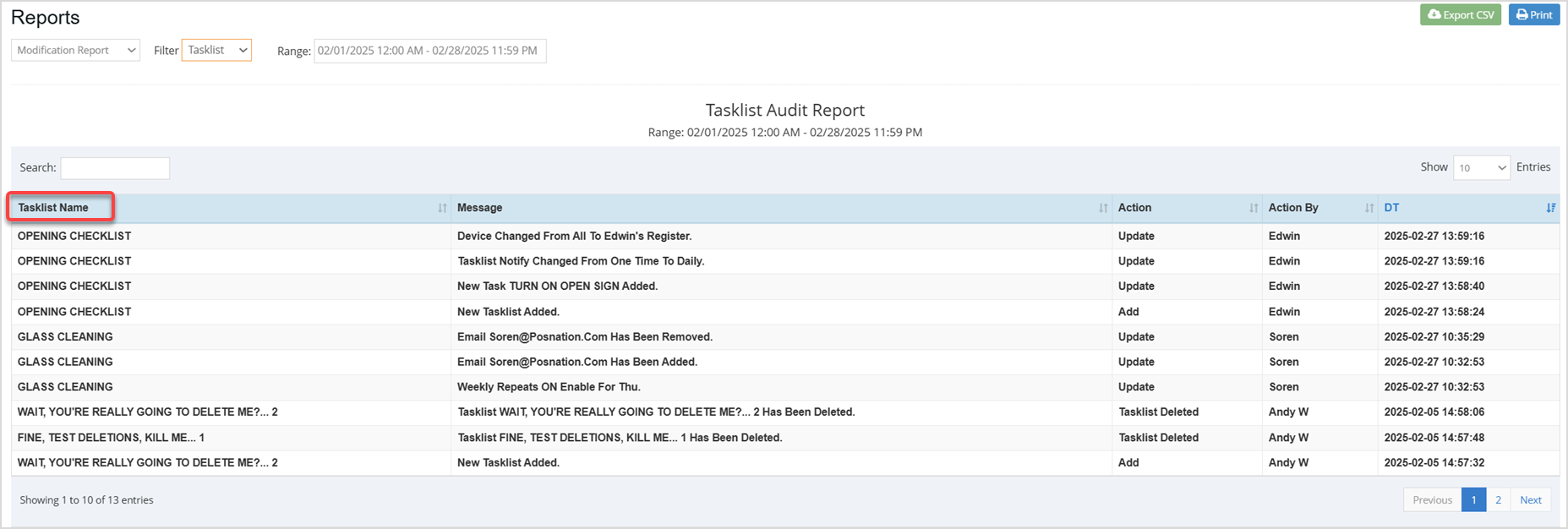Image resolution: width=1568 pixels, height=529 pixels.
Task: Sort by Tasklist Name sort arrows icon
Action: (442, 208)
